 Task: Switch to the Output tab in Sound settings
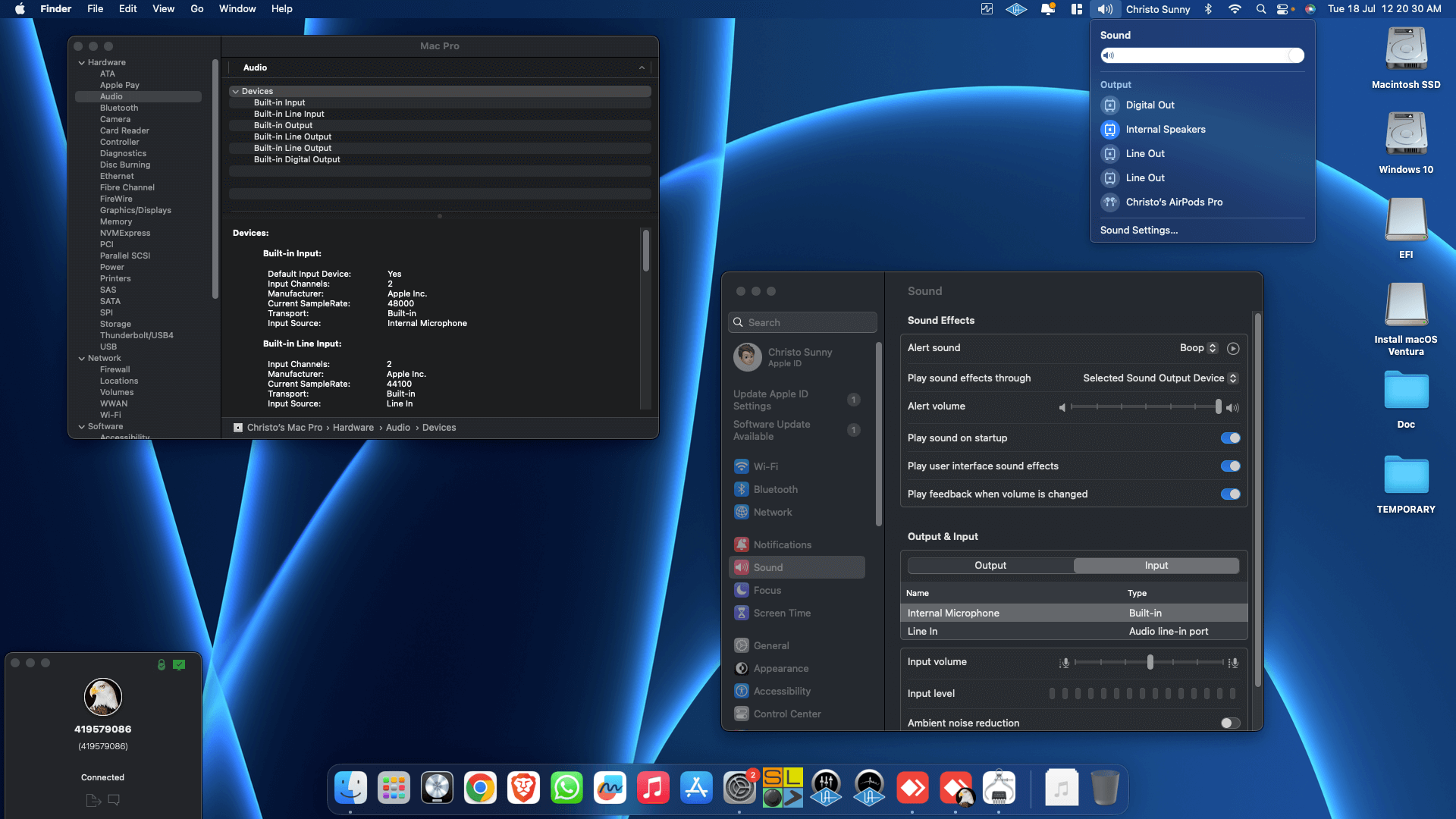coord(990,566)
